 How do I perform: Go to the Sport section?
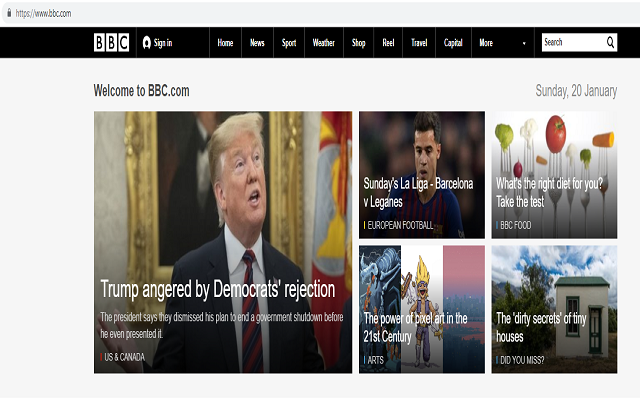pos(289,43)
